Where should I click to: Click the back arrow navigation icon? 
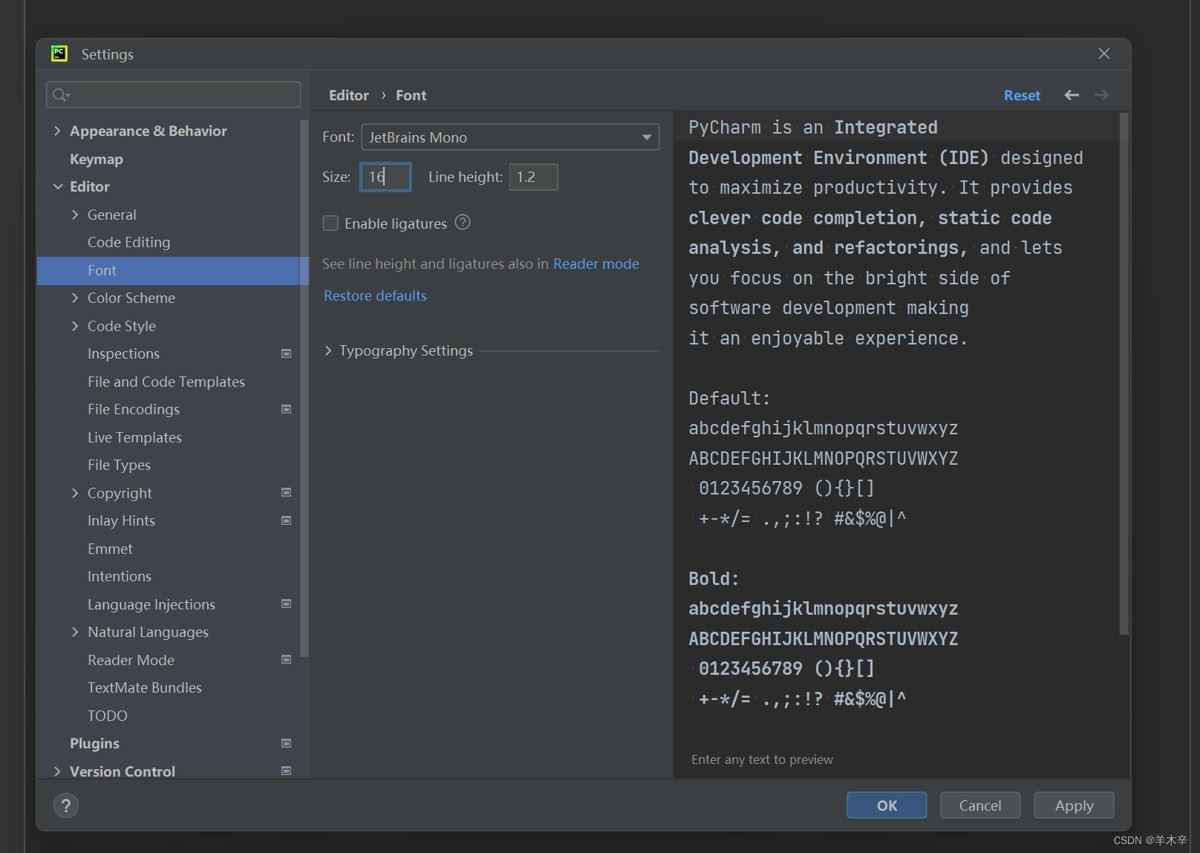(x=1071, y=95)
